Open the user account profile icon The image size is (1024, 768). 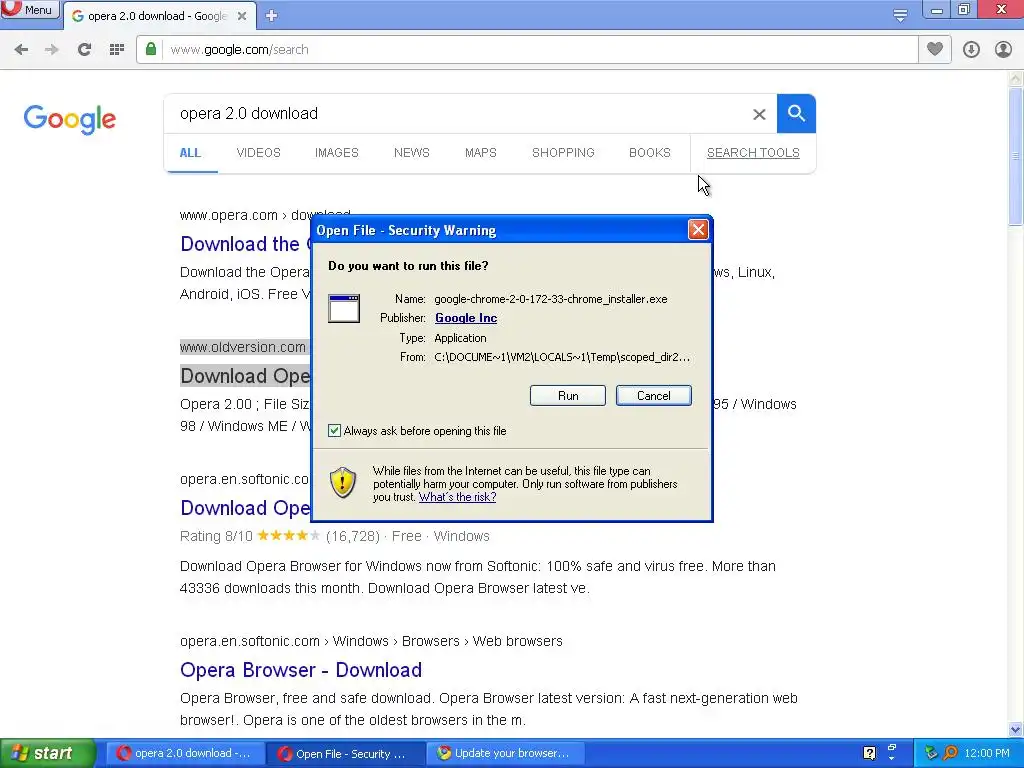coord(1003,50)
